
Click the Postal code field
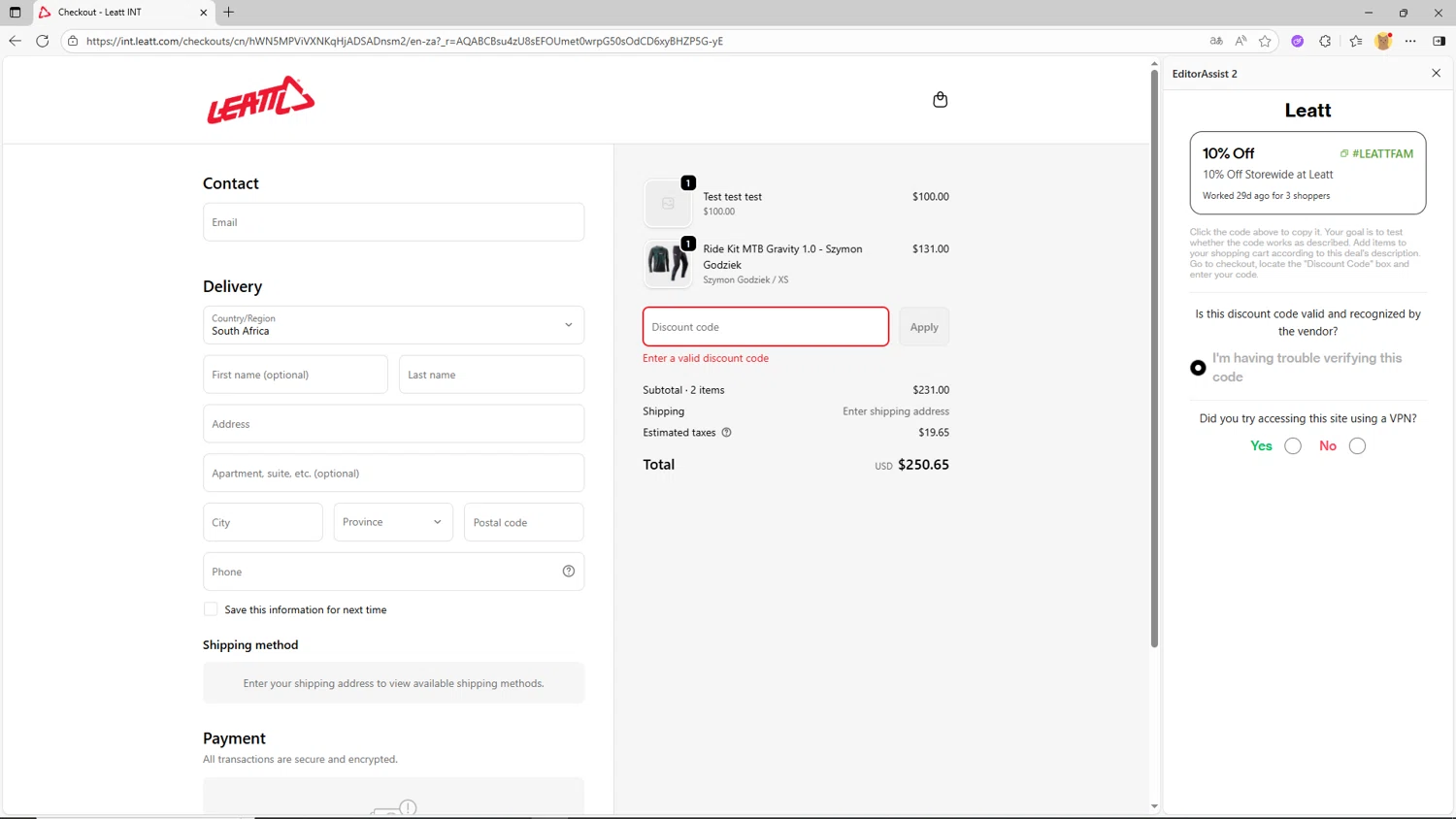pyautogui.click(x=524, y=522)
